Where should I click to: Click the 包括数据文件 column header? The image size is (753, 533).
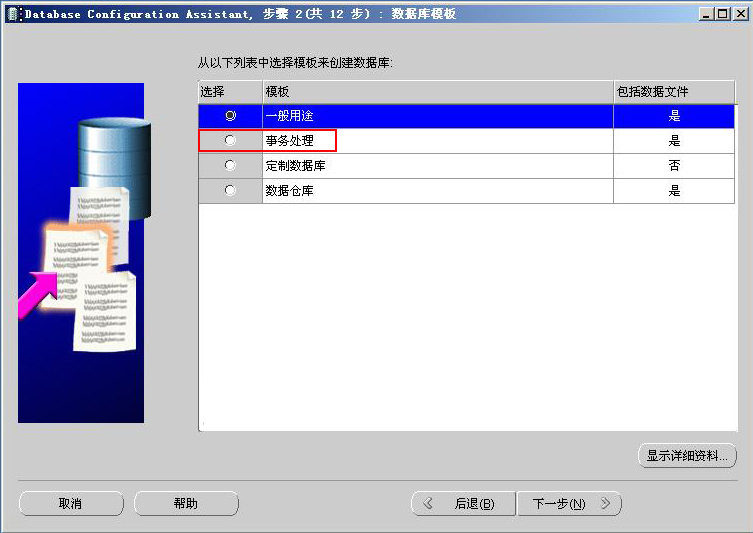pos(674,92)
